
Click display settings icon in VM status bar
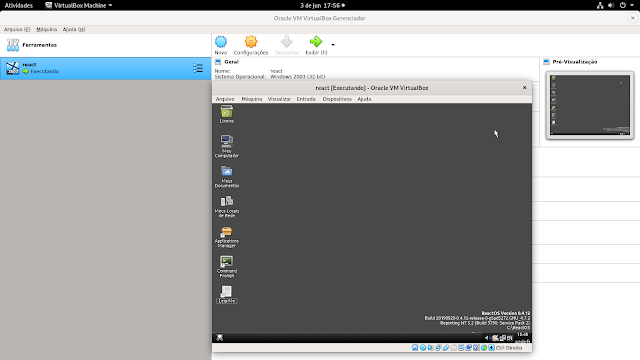point(461,348)
